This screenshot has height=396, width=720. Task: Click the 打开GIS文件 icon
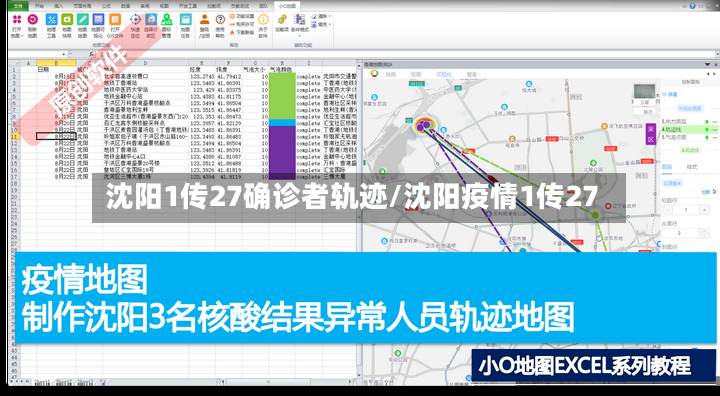[115, 19]
